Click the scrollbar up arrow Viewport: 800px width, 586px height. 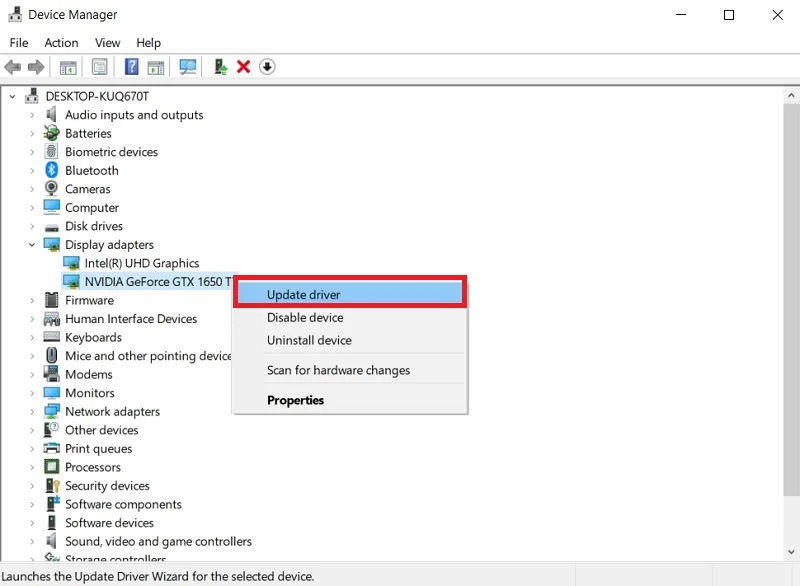(791, 95)
